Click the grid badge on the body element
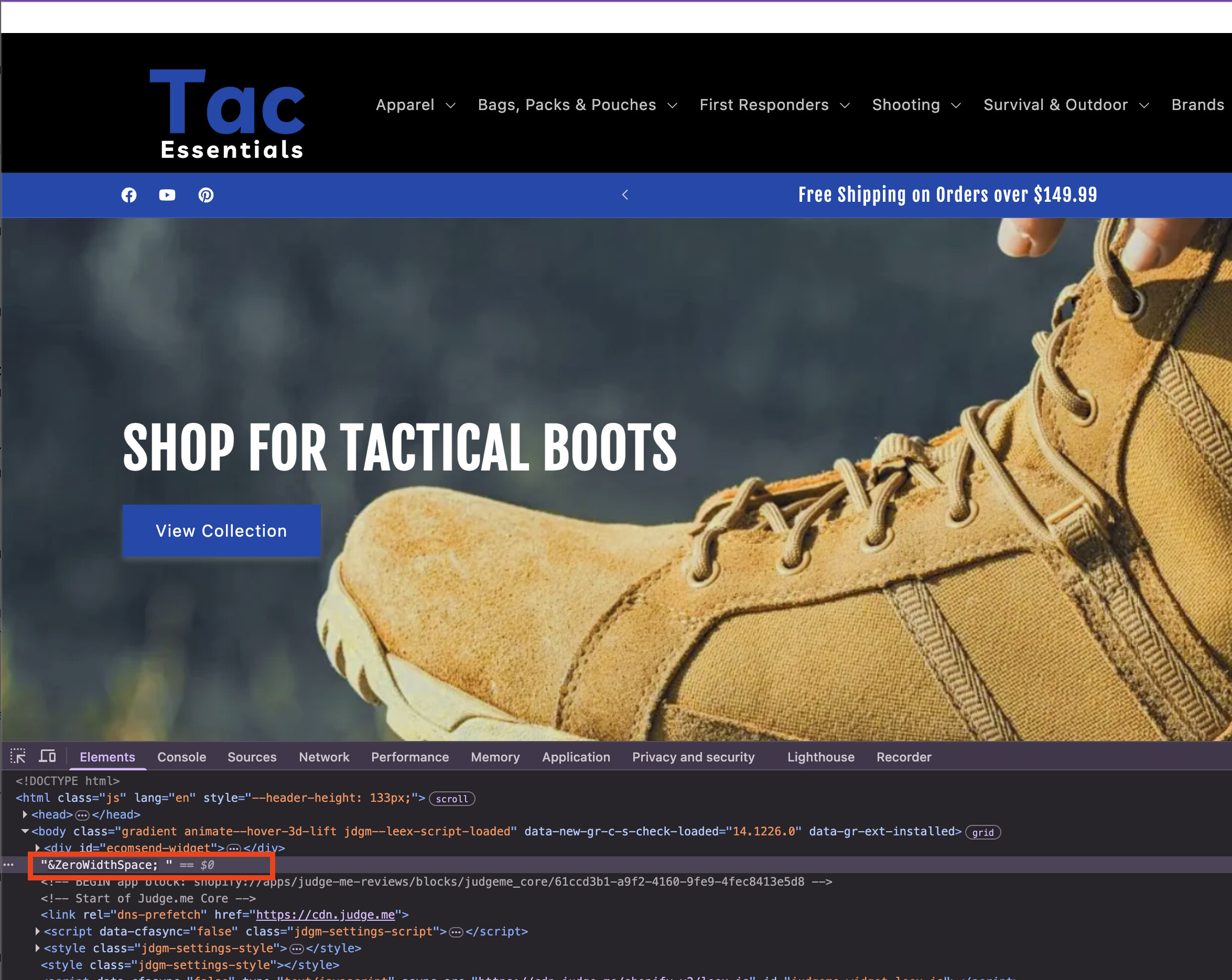 pyautogui.click(x=982, y=833)
